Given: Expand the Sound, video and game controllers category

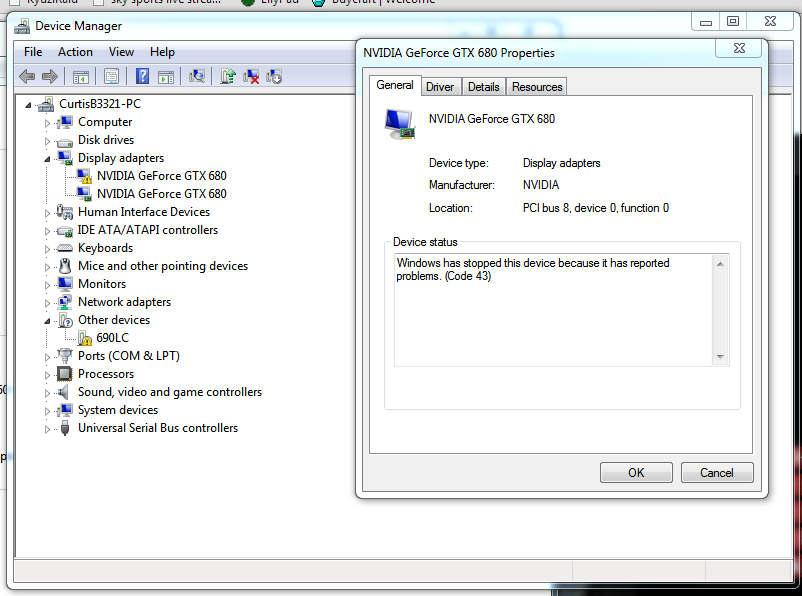Looking at the screenshot, I should tap(47, 393).
